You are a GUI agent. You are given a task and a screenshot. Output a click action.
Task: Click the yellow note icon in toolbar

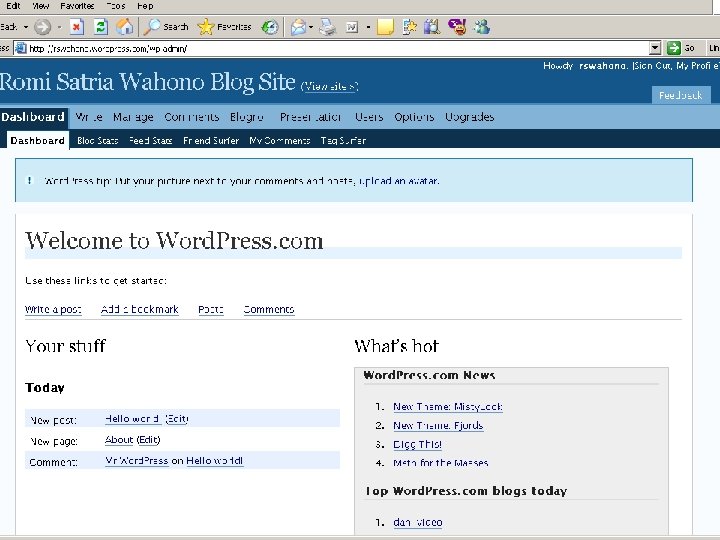tap(385, 27)
